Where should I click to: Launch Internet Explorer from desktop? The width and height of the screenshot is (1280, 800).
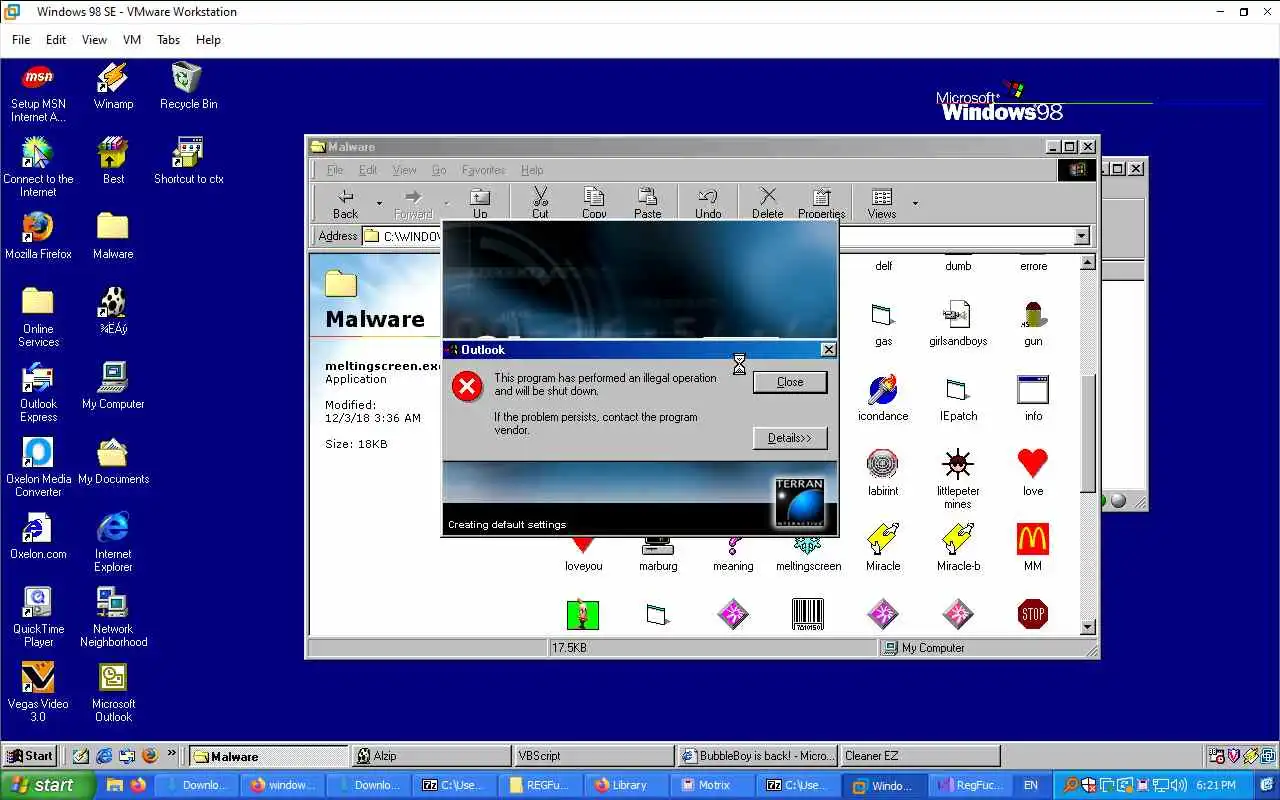(113, 542)
